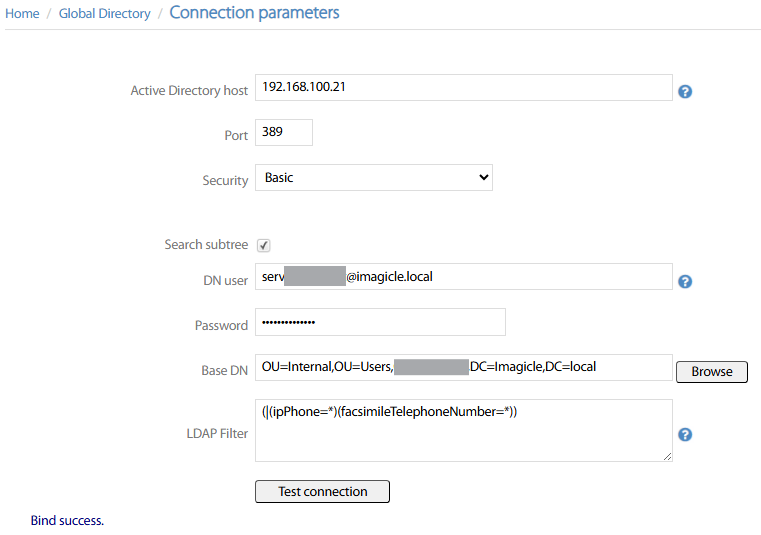Click the LDAP Filter textarea resize handle
The height and width of the screenshot is (535, 761).
click(x=667, y=457)
